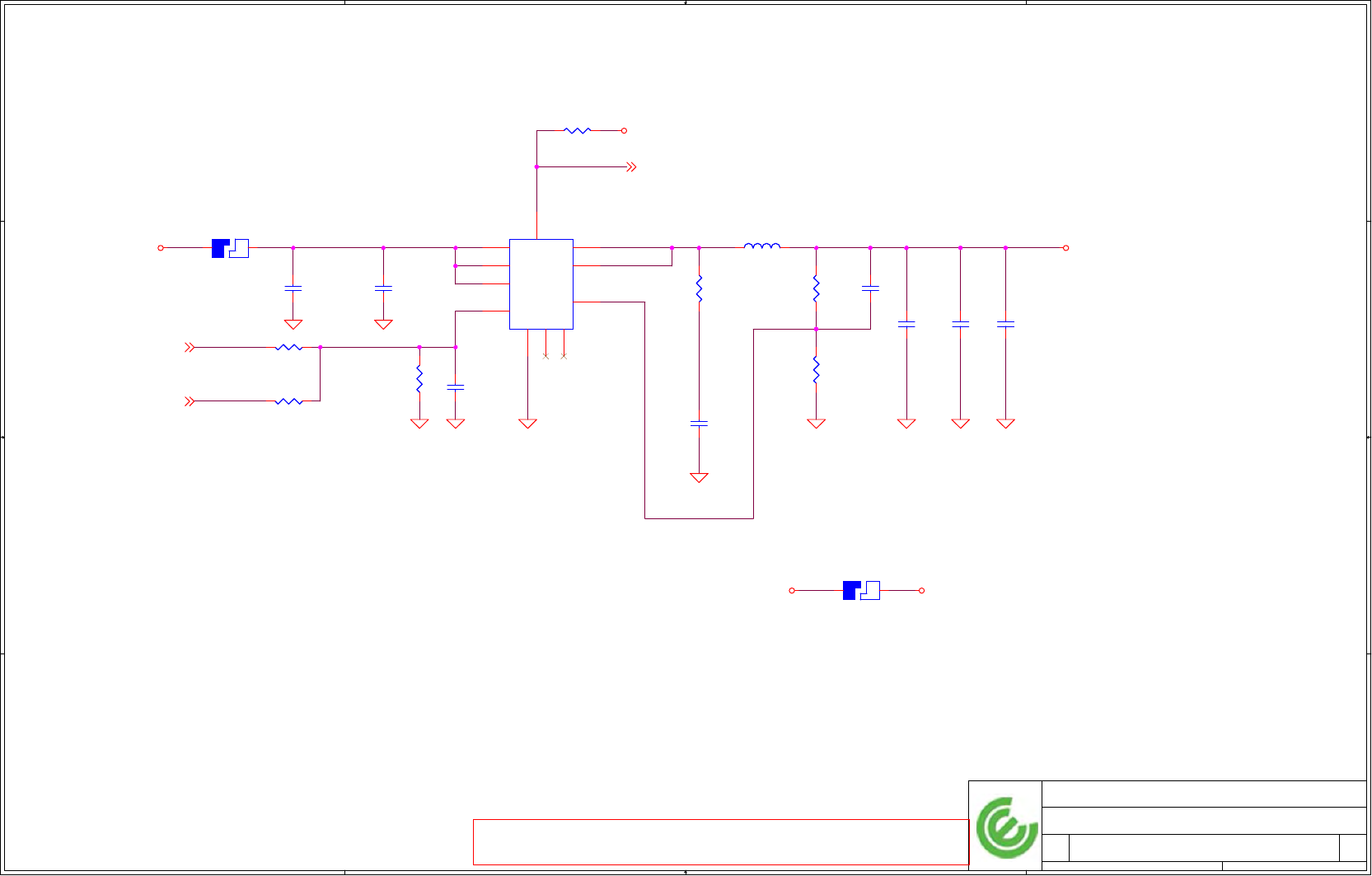Select the upper input port arrow at left
This screenshot has height=876, width=1372.
pyautogui.click(x=190, y=348)
